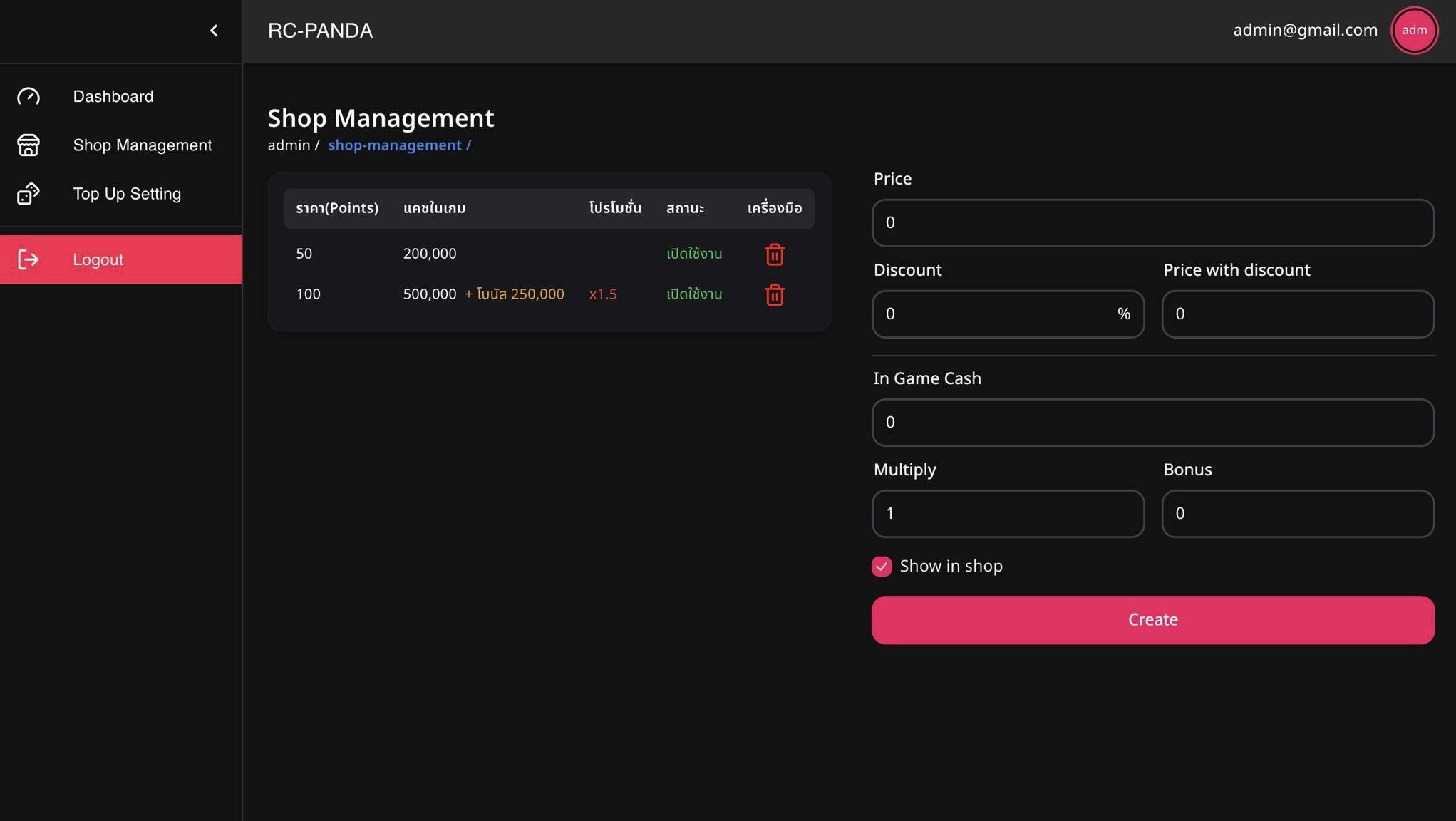
Task: Click the Logout arrow icon
Action: pos(29,259)
